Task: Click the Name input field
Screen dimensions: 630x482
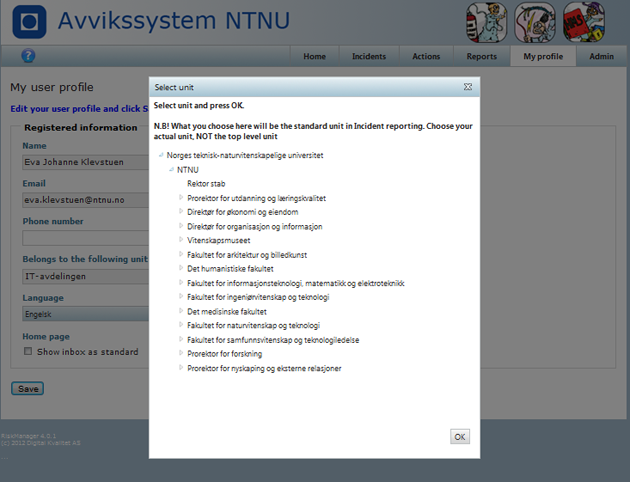Action: (x=86, y=162)
